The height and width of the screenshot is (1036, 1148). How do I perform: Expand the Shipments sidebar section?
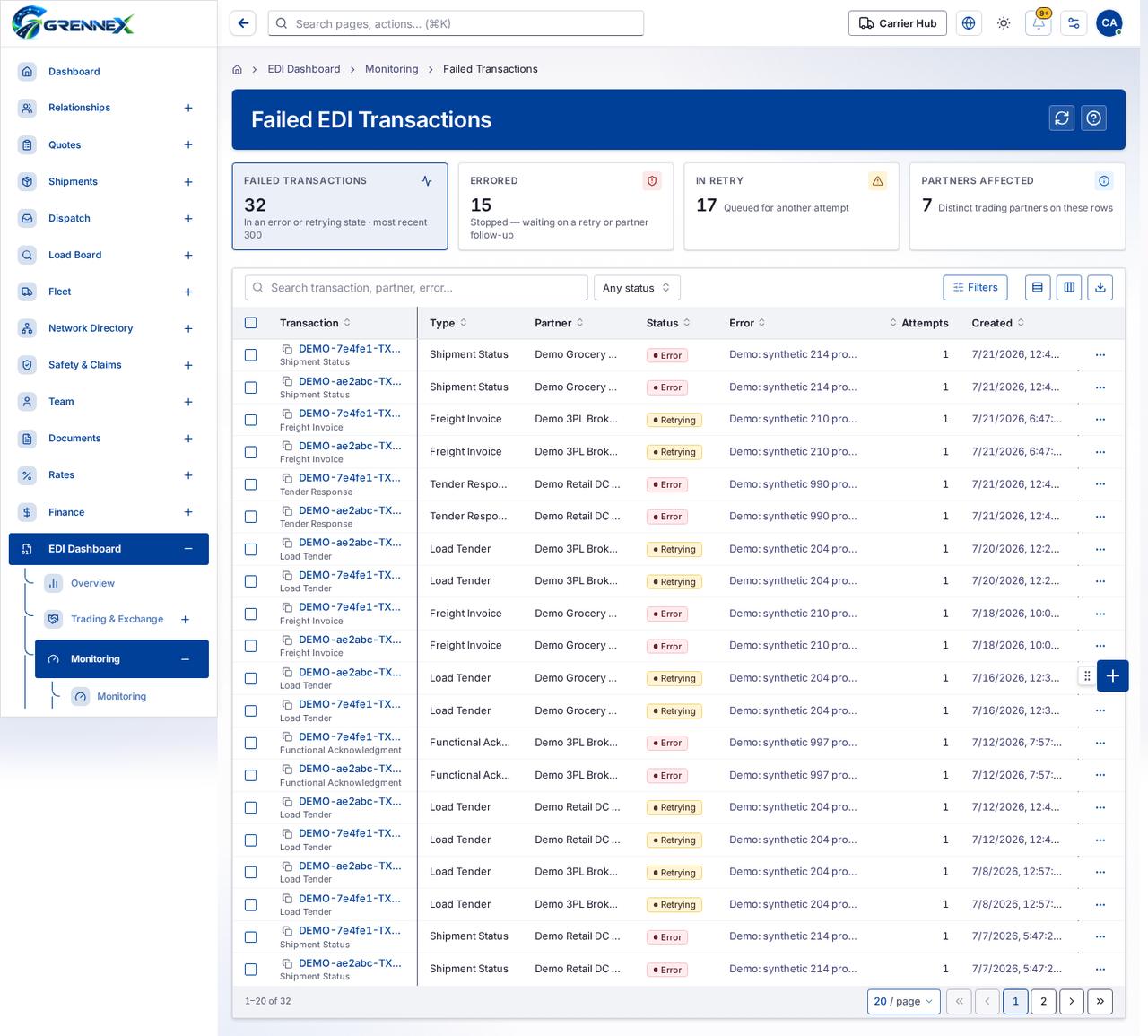click(188, 182)
